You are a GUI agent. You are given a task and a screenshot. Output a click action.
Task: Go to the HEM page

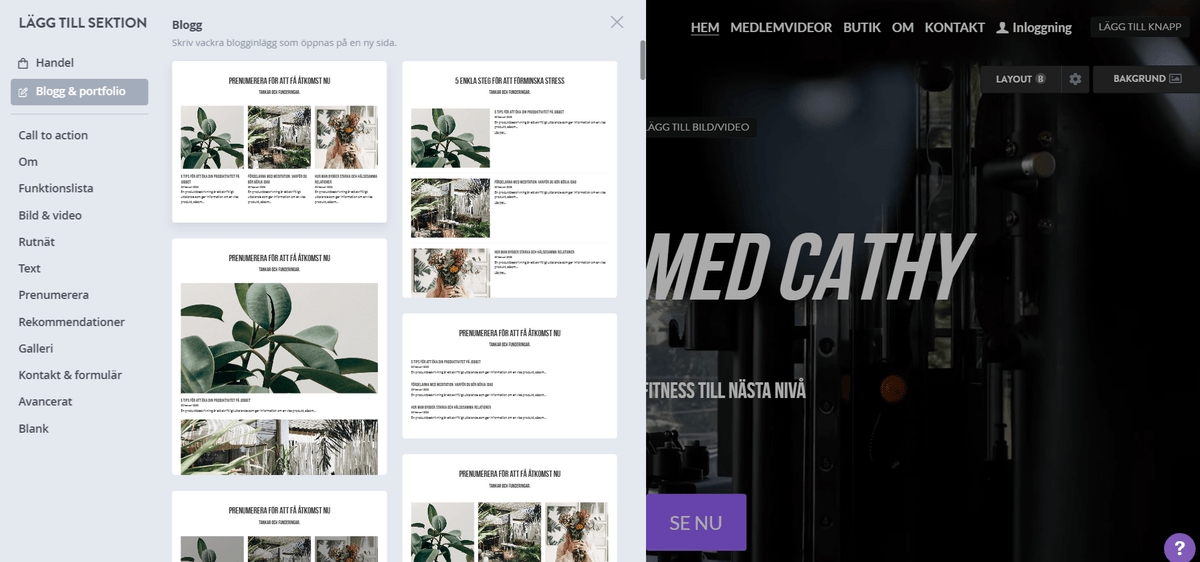705,28
